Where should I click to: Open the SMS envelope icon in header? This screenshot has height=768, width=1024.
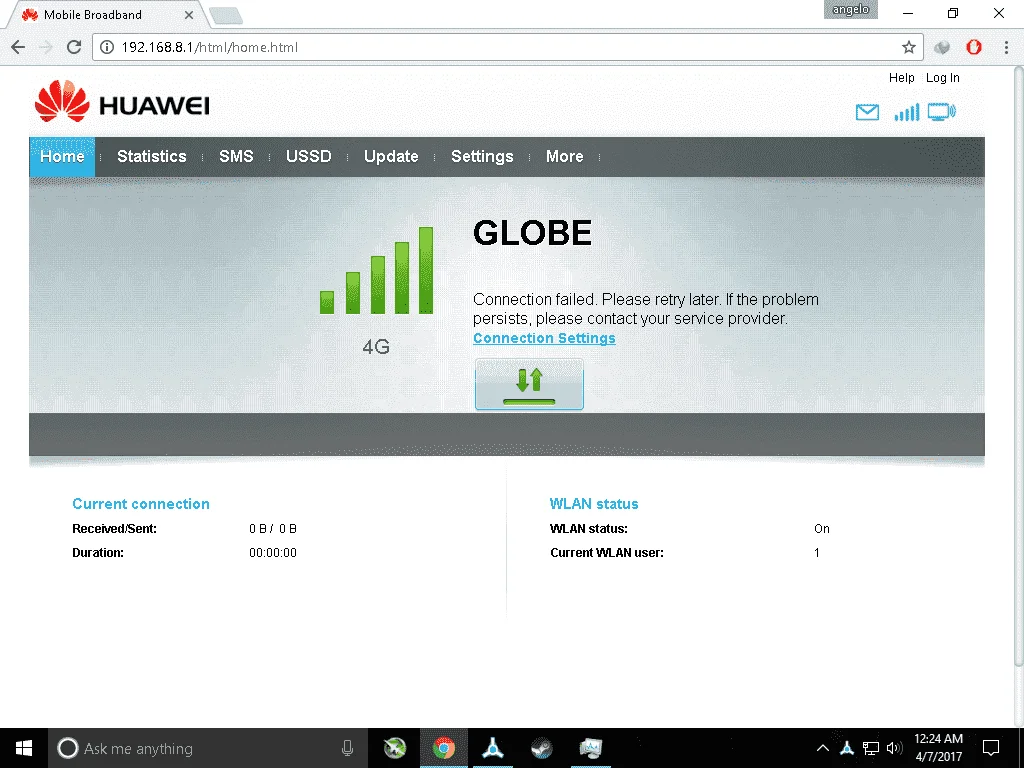pos(867,112)
